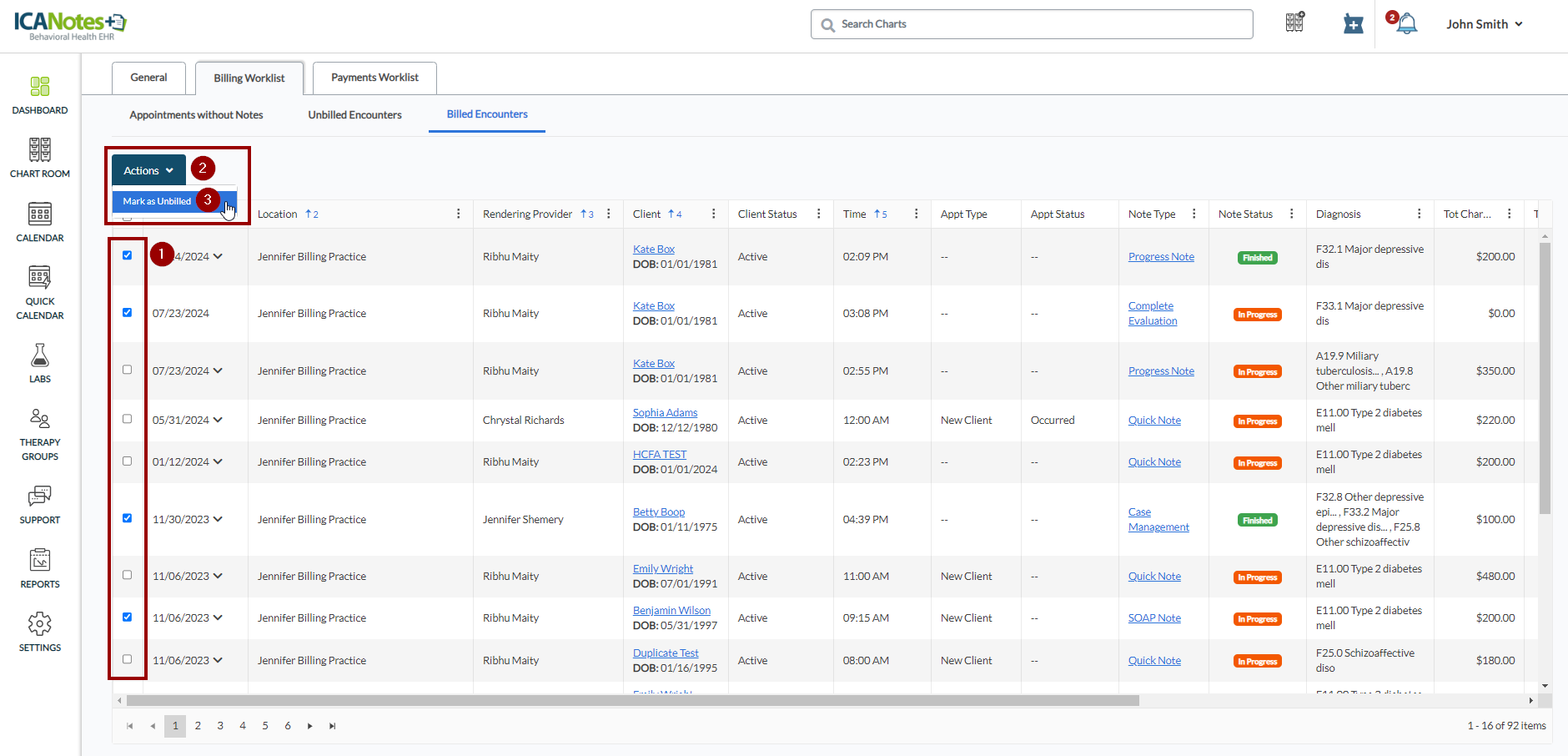Click the Search Charts input field

coord(1032,24)
